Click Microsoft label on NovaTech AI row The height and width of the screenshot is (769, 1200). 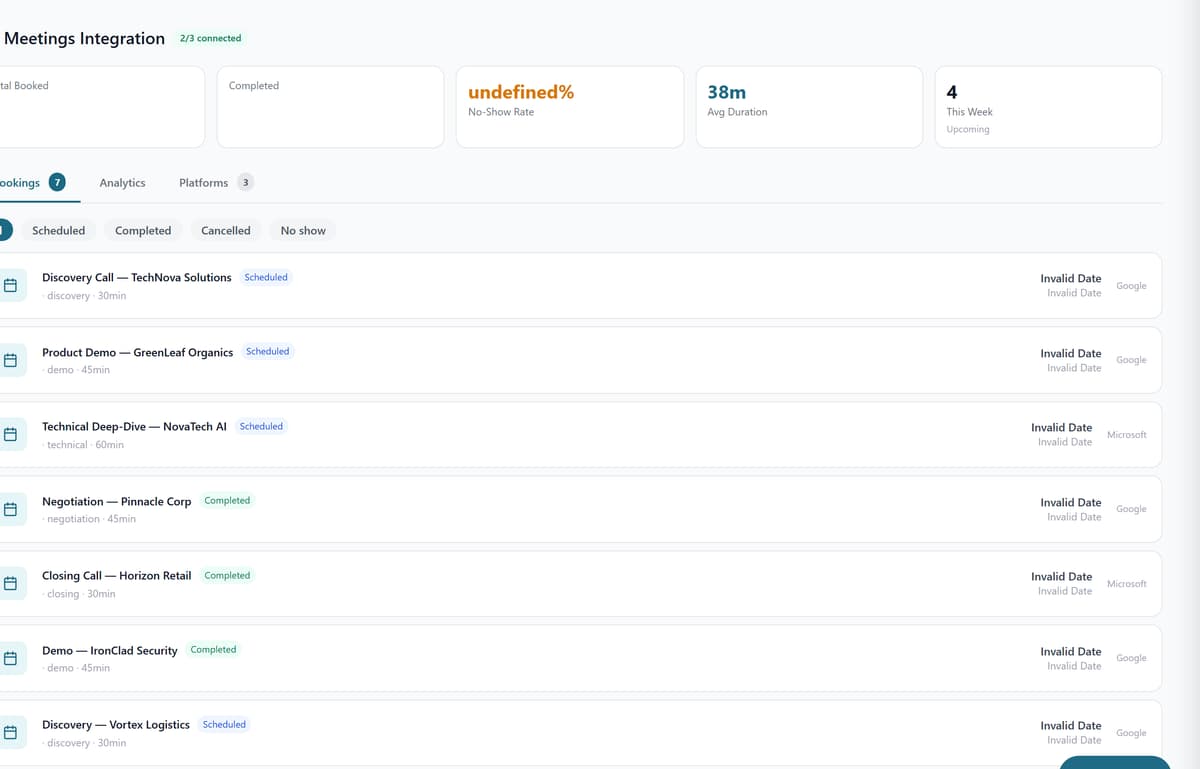(1127, 435)
